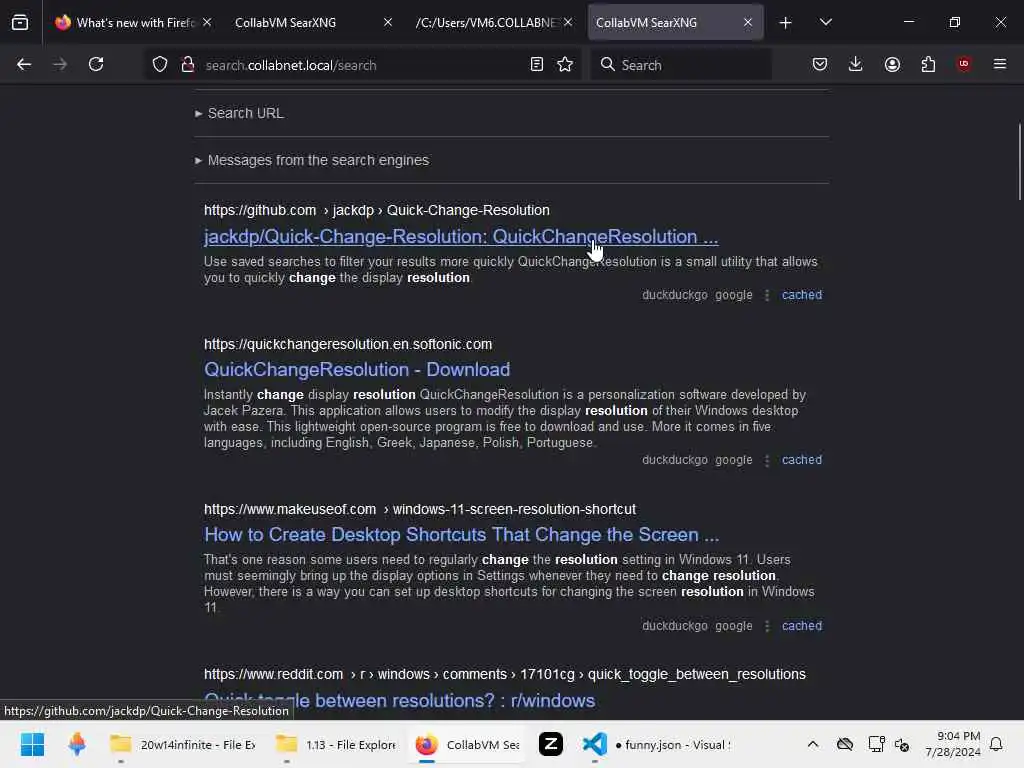1024x768 pixels.
Task: Switch to 20w14infinite File Explorer window
Action: click(182, 744)
